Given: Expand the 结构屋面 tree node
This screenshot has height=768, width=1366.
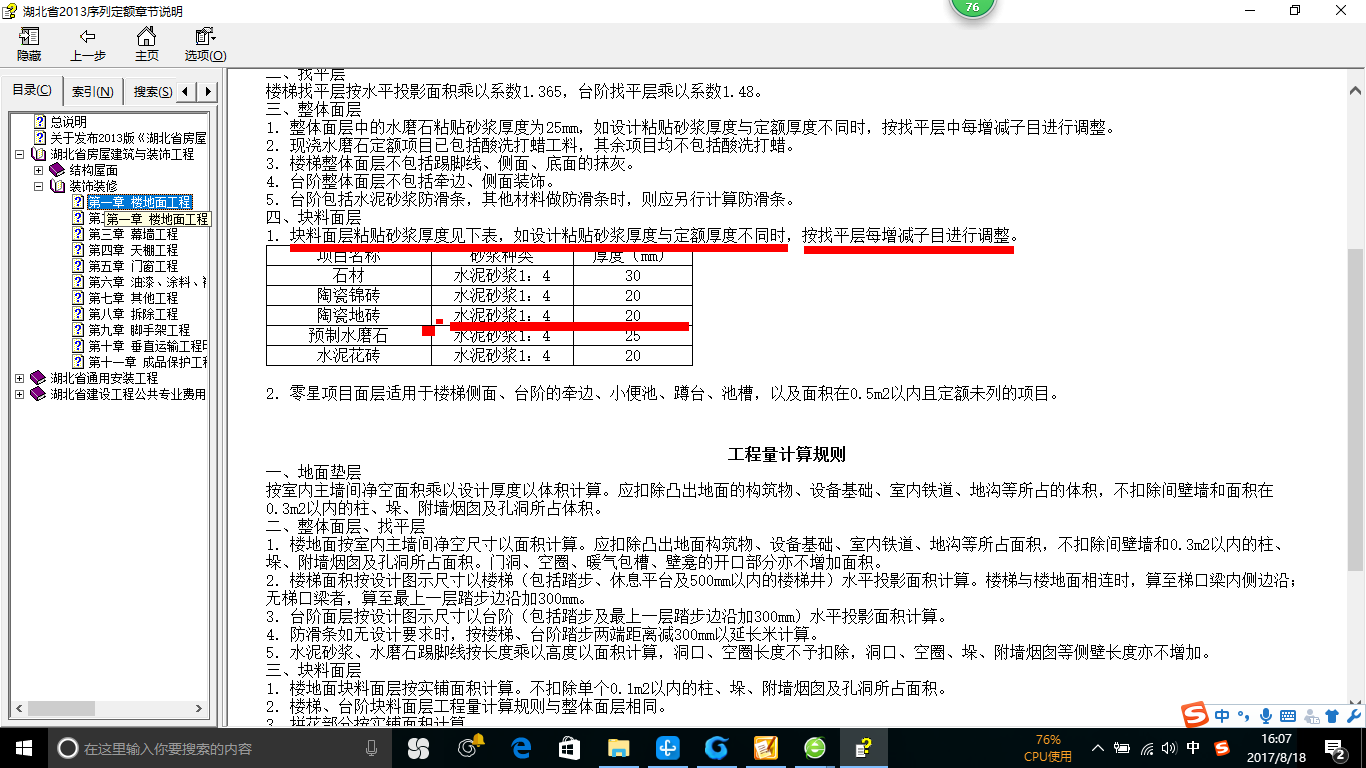Looking at the screenshot, I should pos(39,170).
